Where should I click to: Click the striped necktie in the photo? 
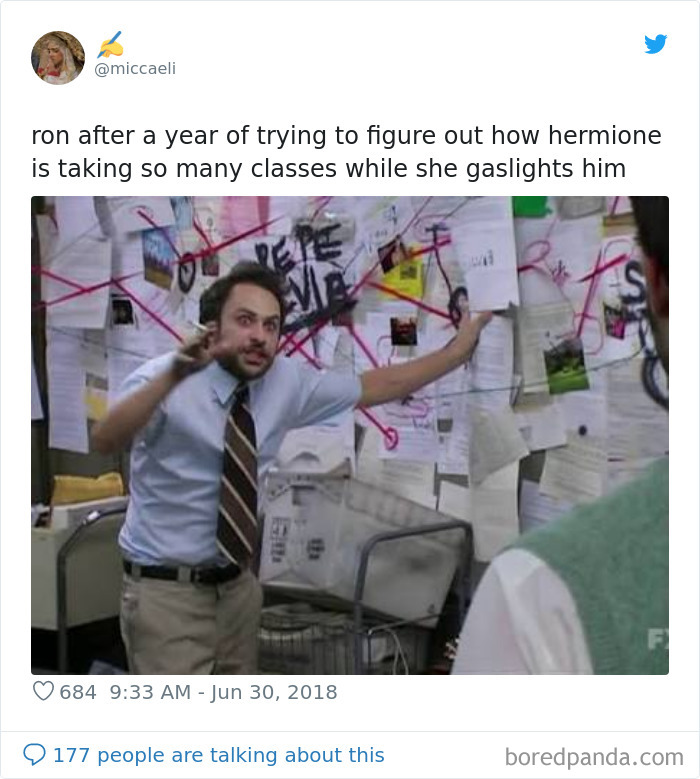point(238,477)
